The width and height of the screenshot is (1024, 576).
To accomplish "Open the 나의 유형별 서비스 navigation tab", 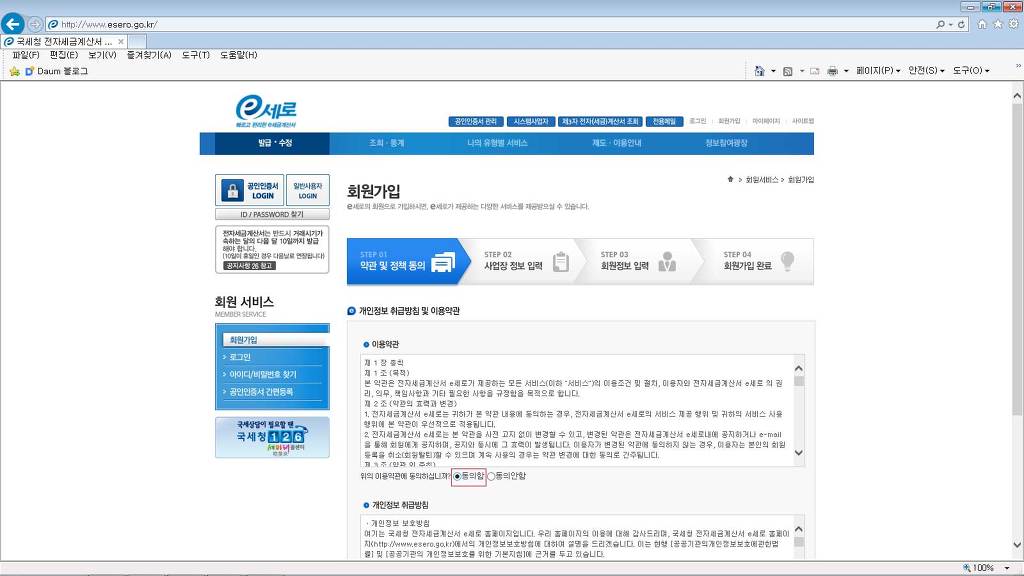I will point(497,143).
